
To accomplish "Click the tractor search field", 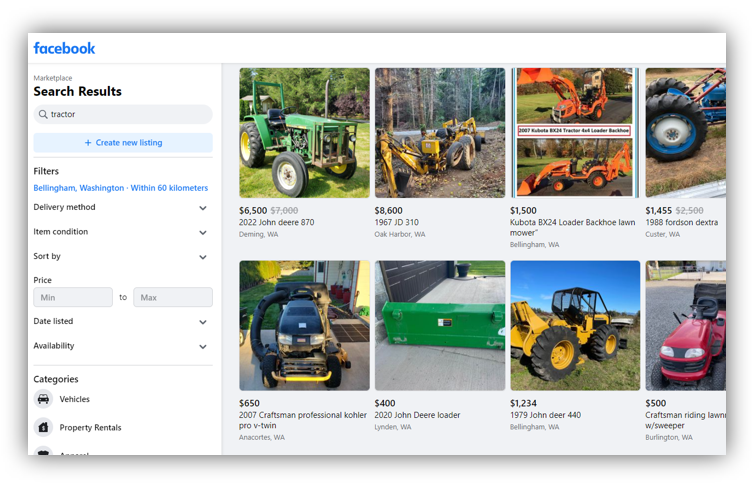I will point(123,114).
